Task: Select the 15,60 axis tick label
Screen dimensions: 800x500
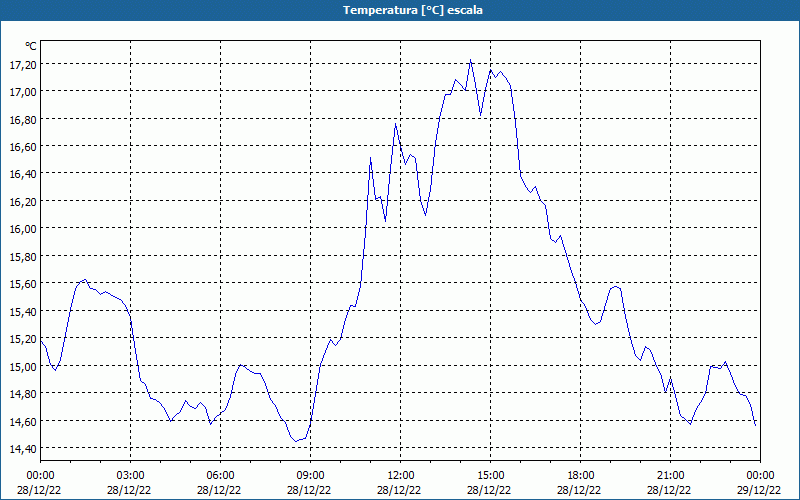Action: point(23,284)
